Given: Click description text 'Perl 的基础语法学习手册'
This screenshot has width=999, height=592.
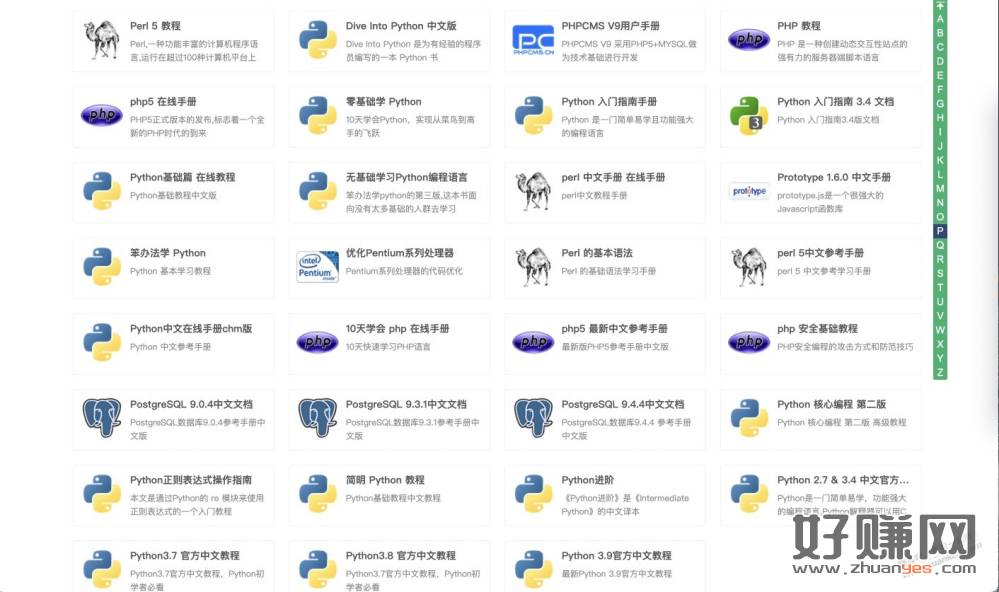Looking at the screenshot, I should pos(608,271).
